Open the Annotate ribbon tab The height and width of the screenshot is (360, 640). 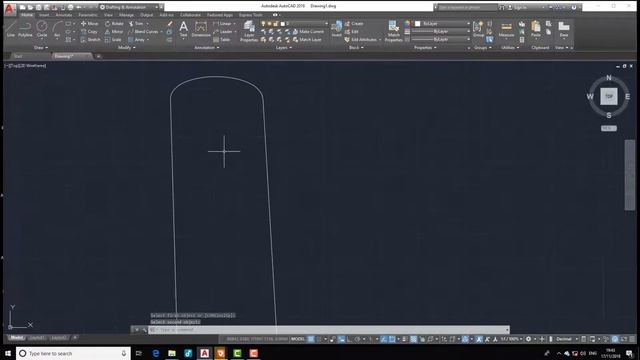[x=64, y=15]
